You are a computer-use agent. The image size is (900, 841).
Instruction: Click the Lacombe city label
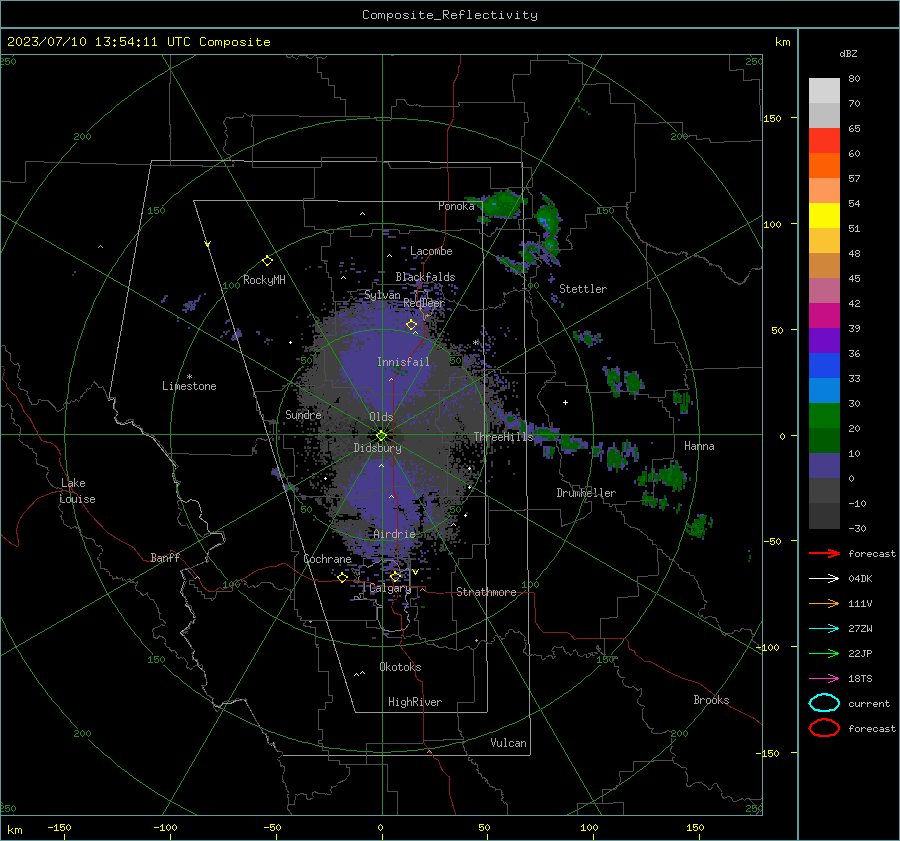tap(431, 251)
